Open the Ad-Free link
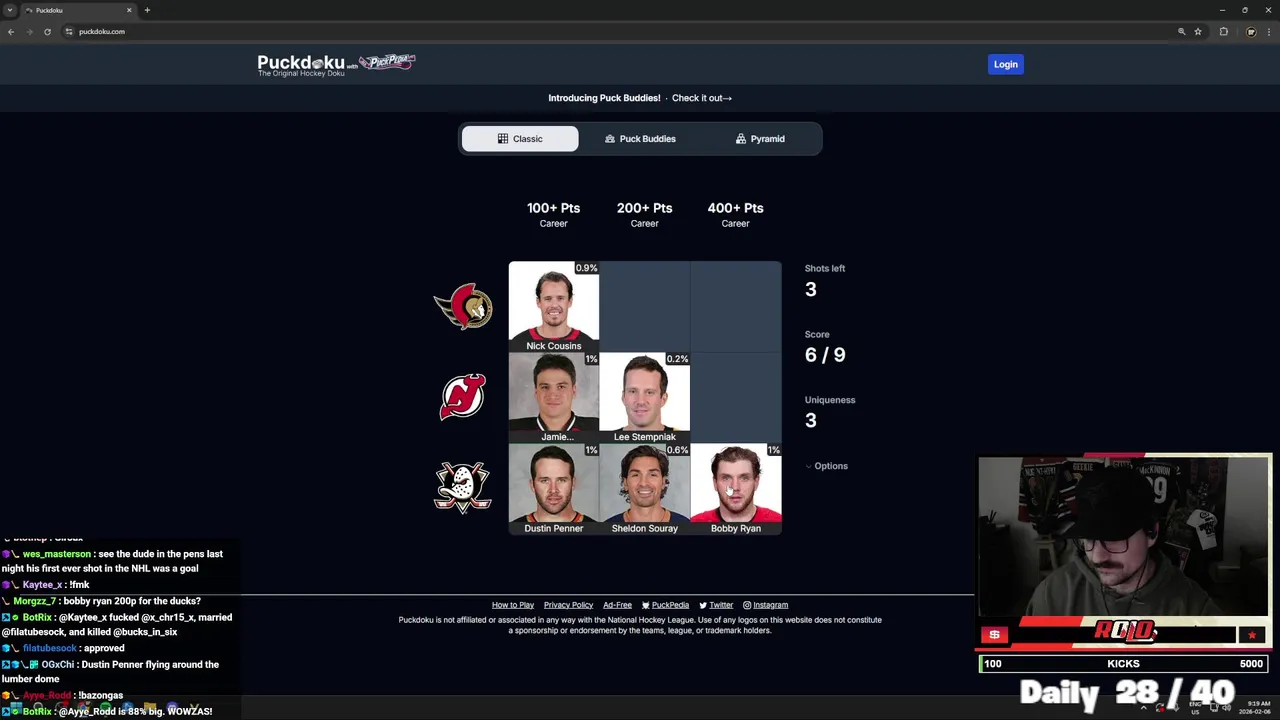This screenshot has height=720, width=1280. (x=617, y=605)
